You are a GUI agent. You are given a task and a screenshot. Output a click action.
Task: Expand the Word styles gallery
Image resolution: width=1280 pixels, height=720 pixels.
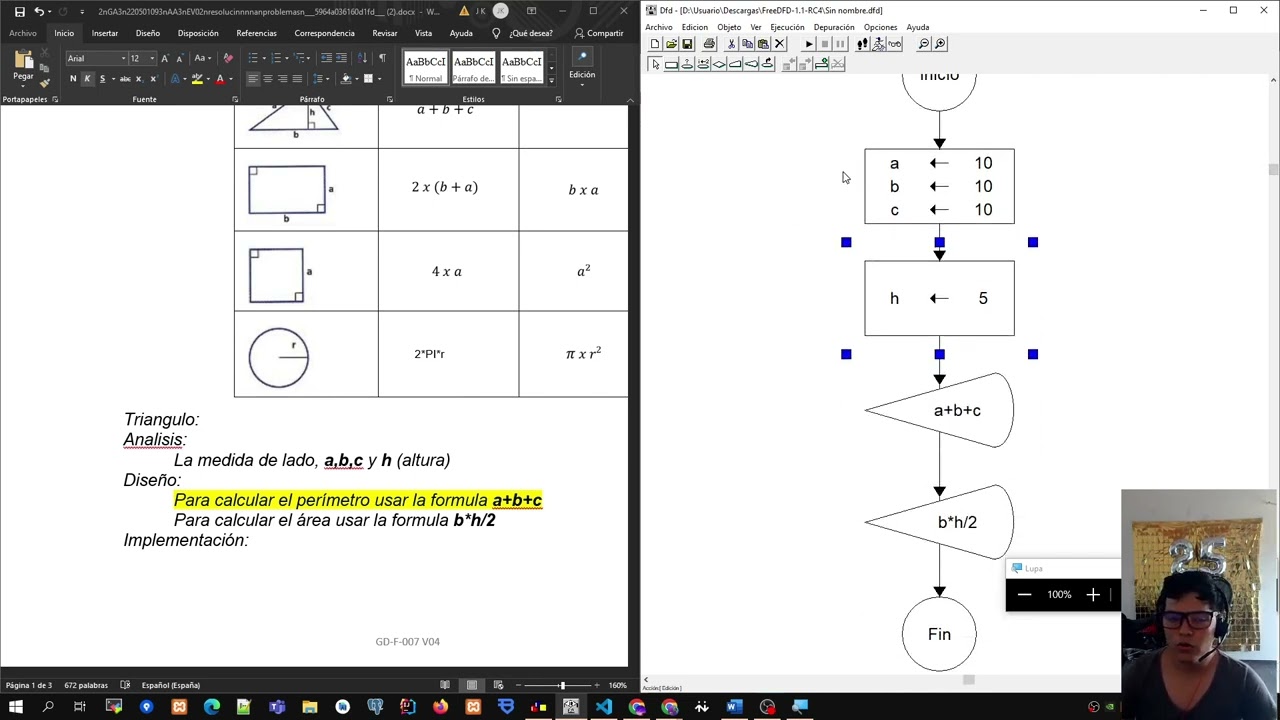pos(551,81)
